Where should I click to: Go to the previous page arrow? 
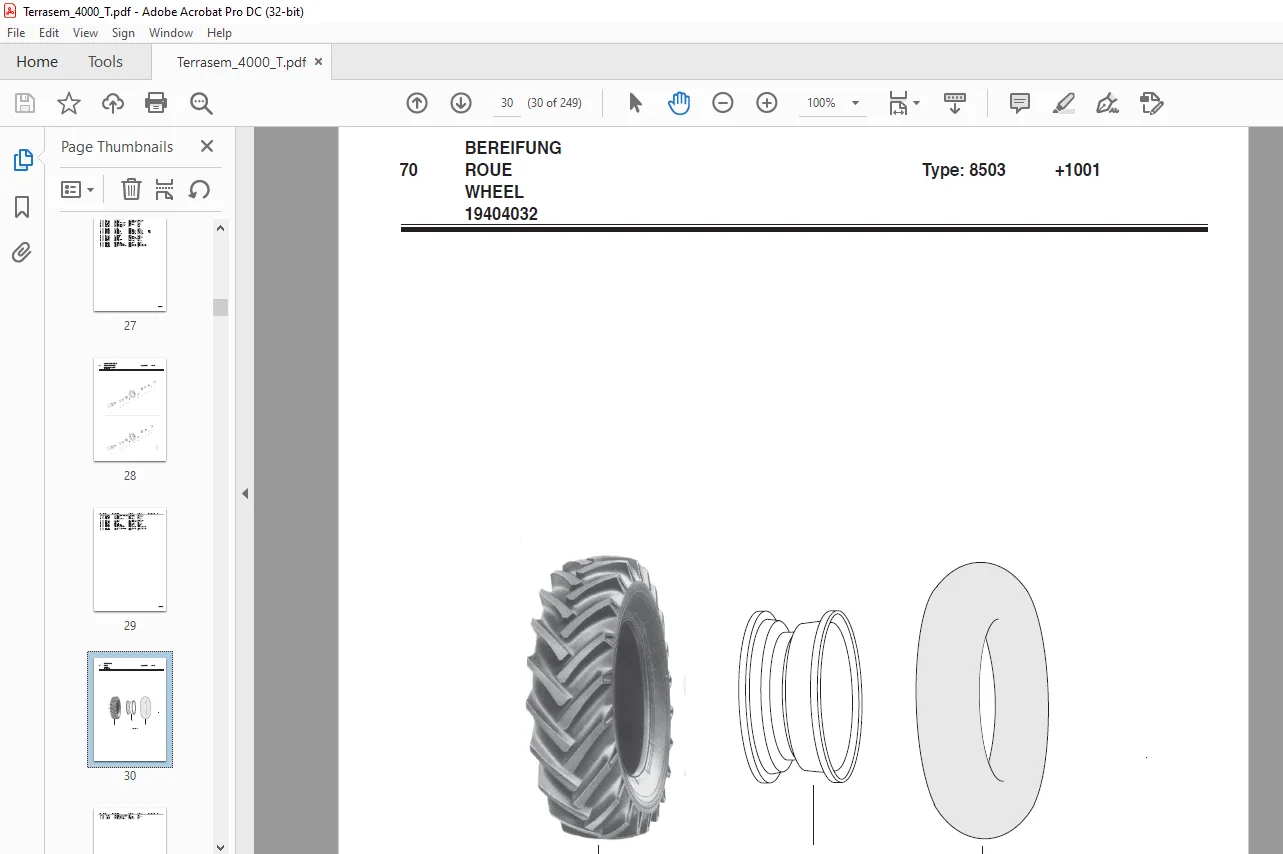tap(417, 103)
